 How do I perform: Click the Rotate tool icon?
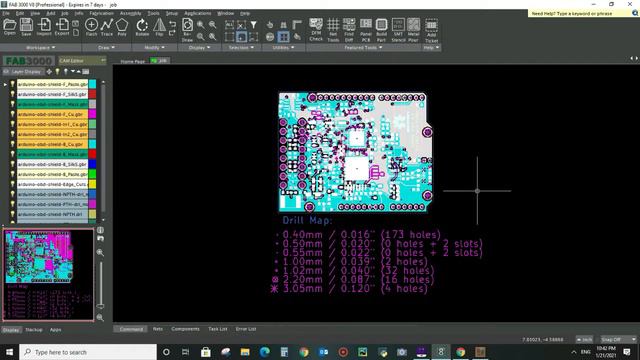142,27
